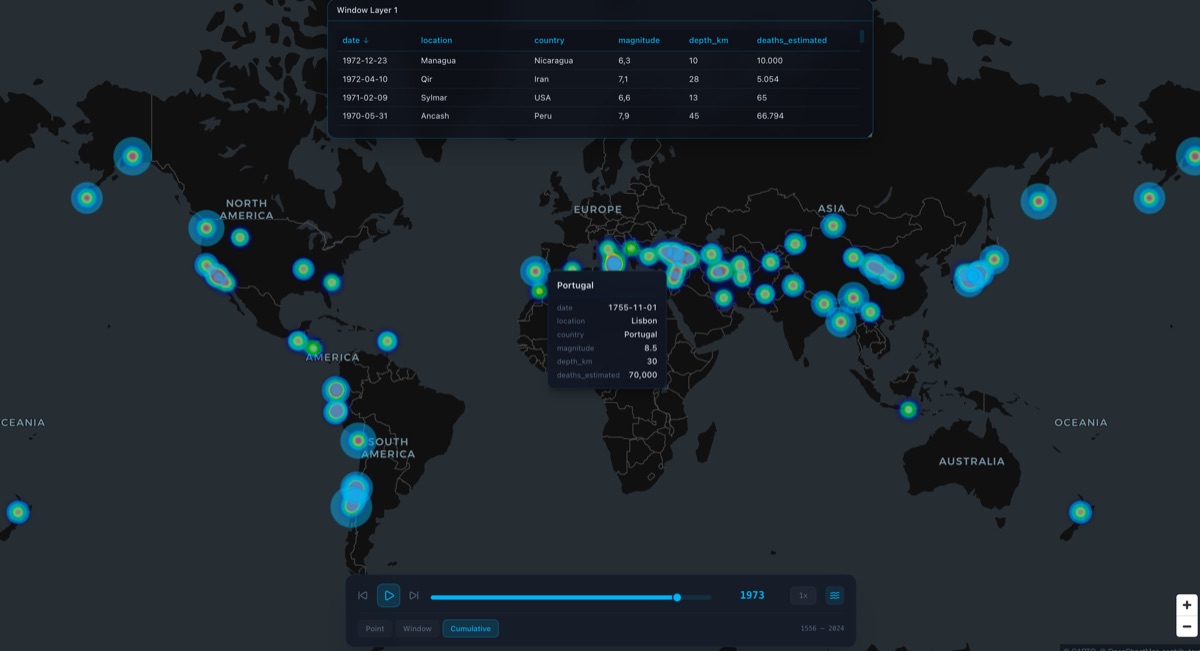Click the location column header

437,40
